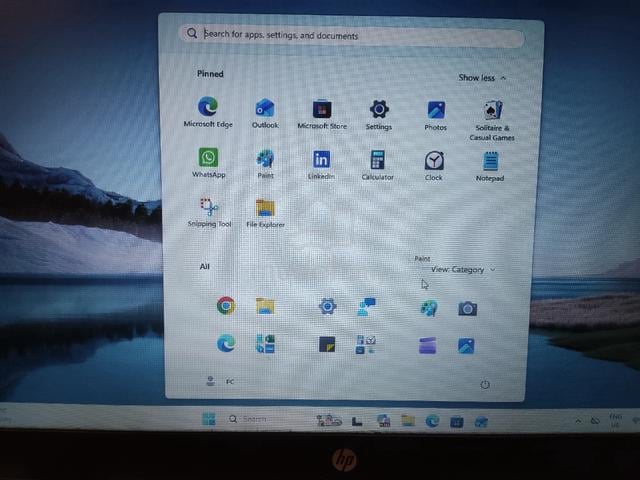Open the Sticky Notes icon in All
Image resolution: width=640 pixels, height=480 pixels.
pyautogui.click(x=327, y=344)
